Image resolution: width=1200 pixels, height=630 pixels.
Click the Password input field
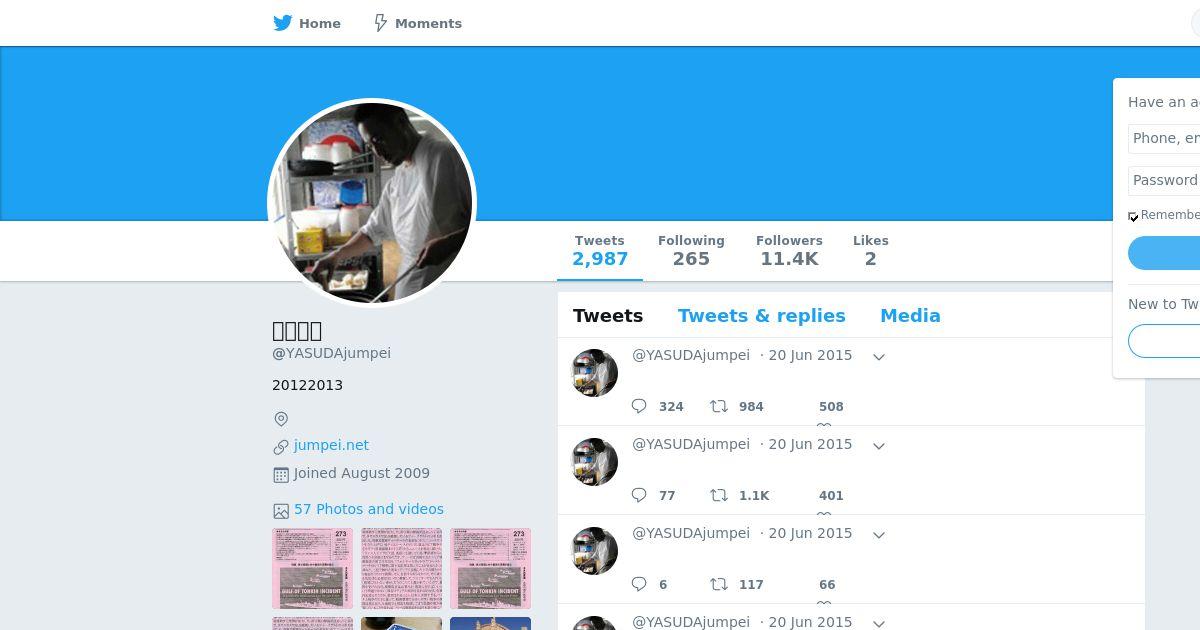coord(1164,180)
